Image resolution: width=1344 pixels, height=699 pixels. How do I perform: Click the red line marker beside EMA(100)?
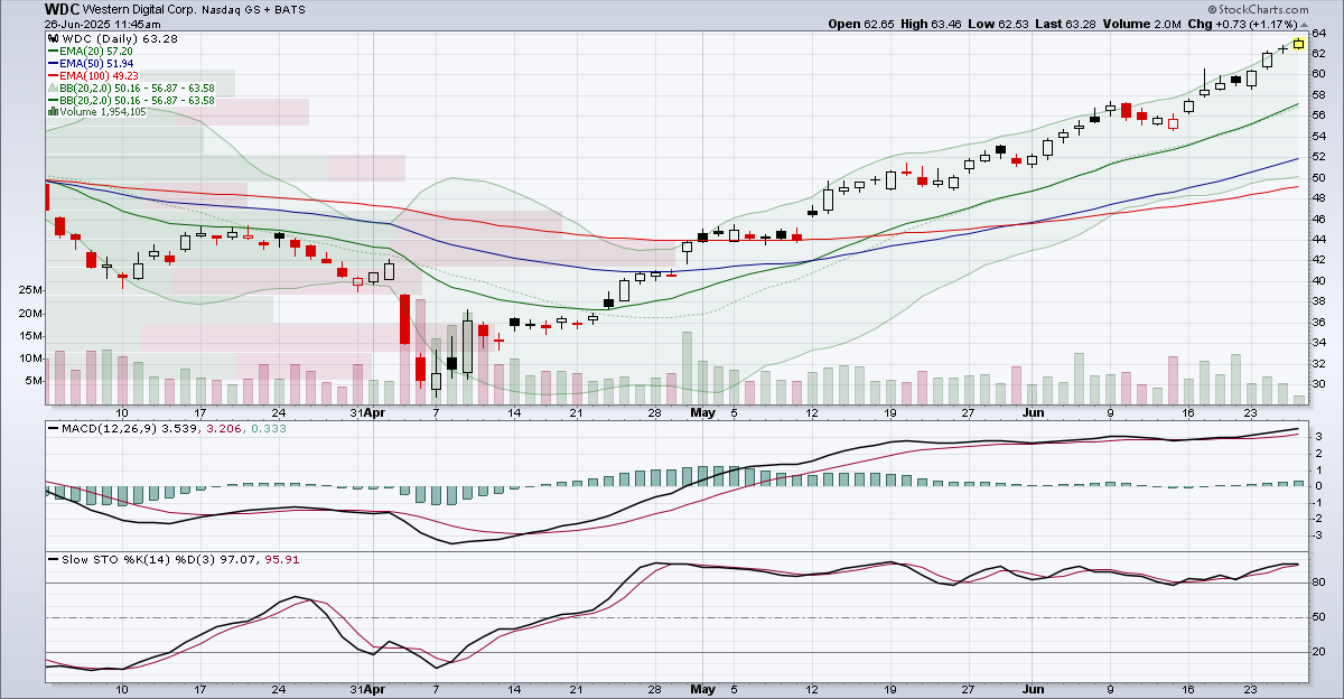[53, 75]
